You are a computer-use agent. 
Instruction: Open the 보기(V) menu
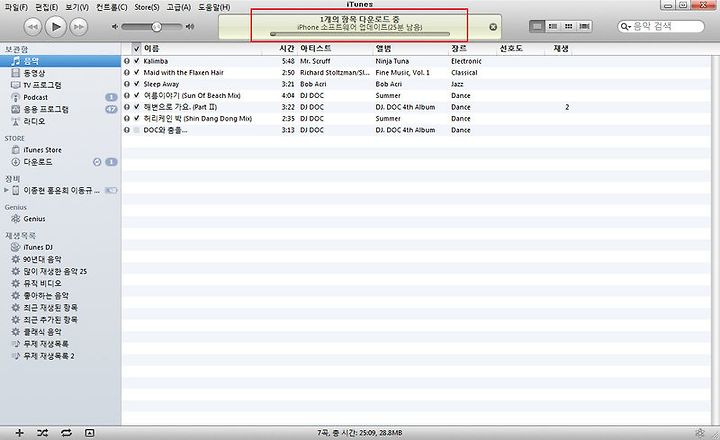pos(77,7)
